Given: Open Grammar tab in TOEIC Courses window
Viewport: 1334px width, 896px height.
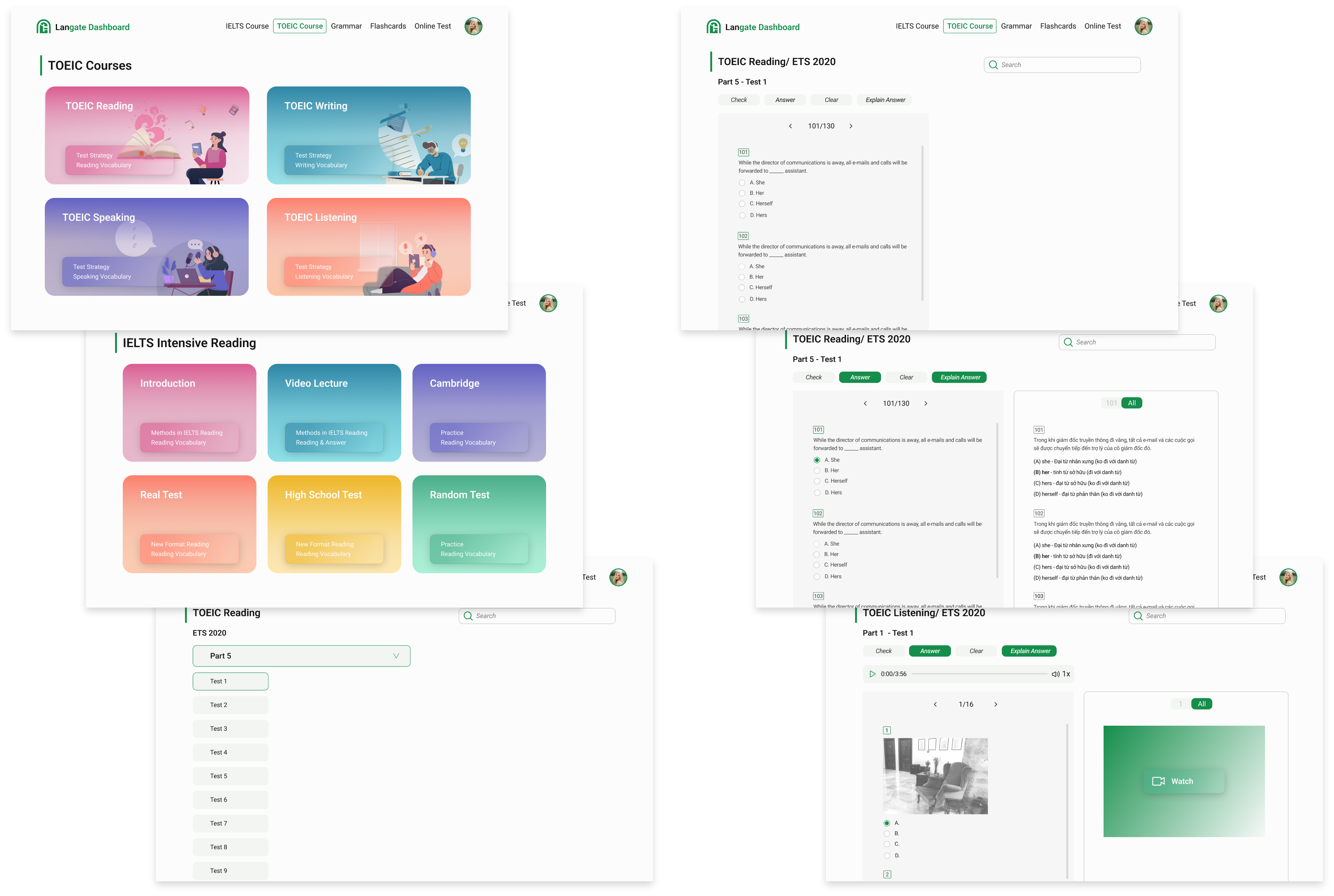Looking at the screenshot, I should click(346, 26).
